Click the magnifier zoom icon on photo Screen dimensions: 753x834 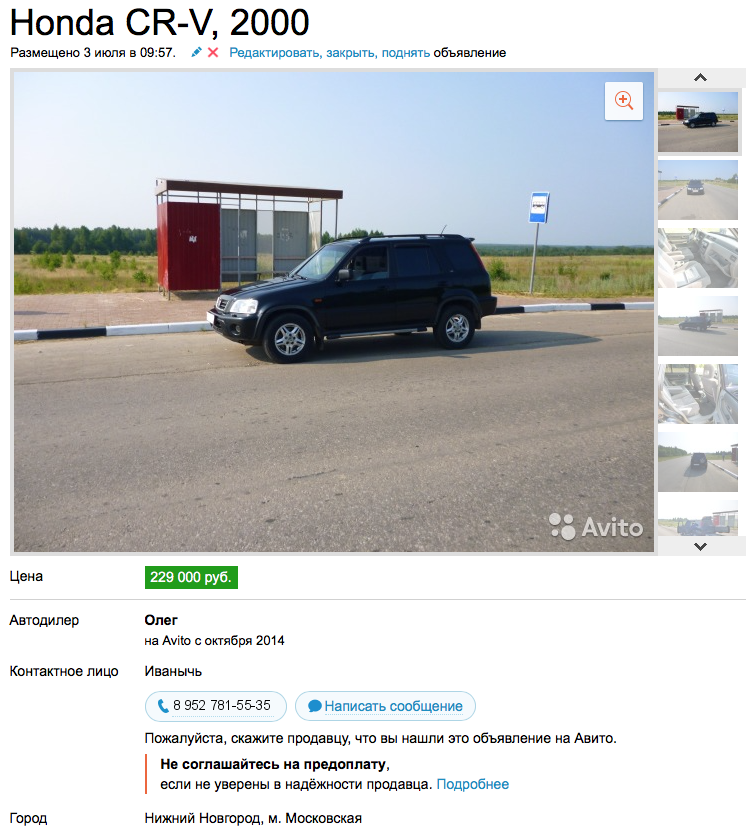coord(623,101)
